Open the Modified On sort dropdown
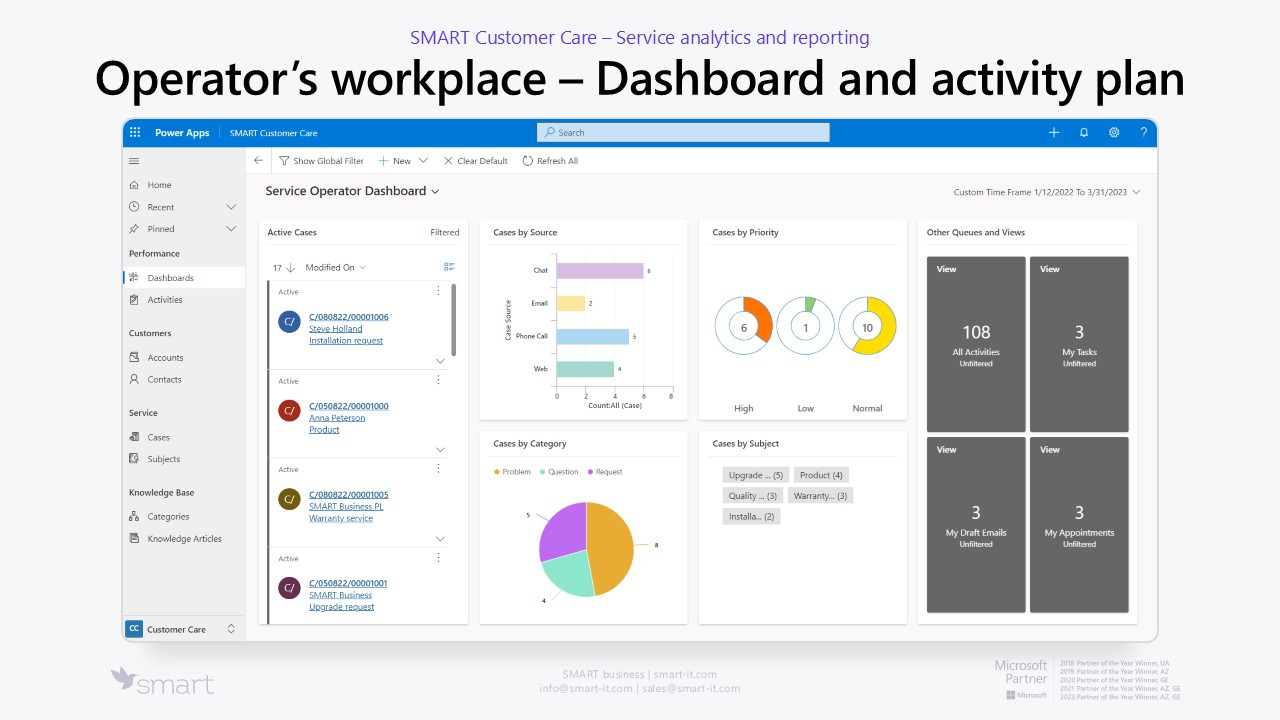 (x=335, y=267)
